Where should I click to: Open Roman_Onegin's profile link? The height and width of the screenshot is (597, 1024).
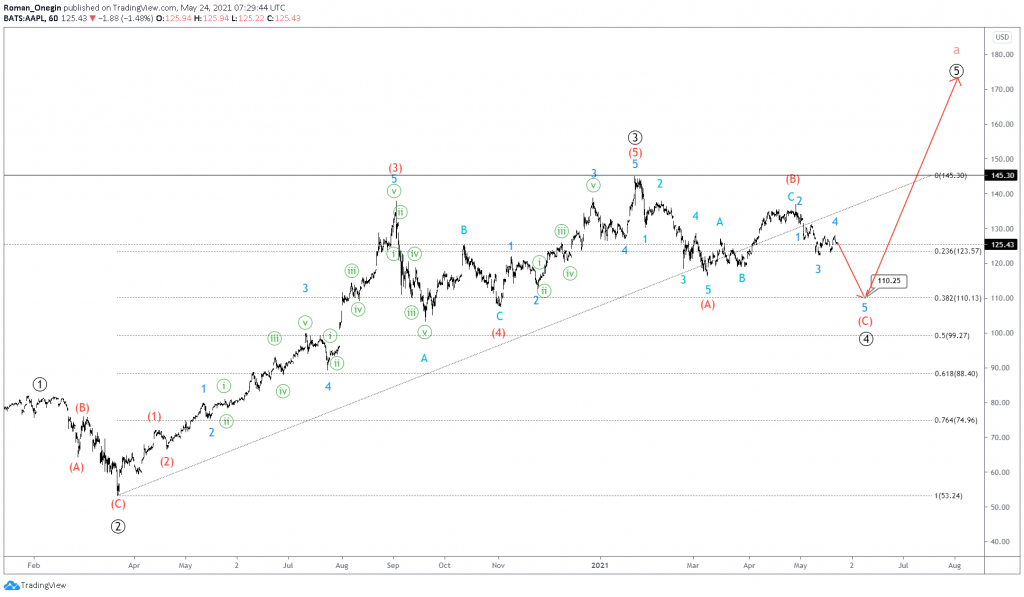[x=32, y=7]
